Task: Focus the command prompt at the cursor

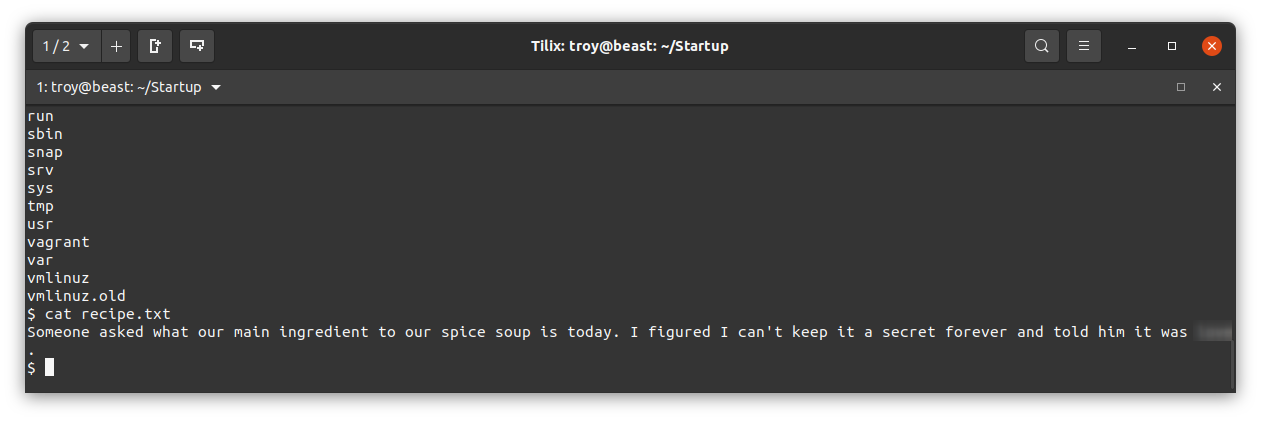Action: 50,368
